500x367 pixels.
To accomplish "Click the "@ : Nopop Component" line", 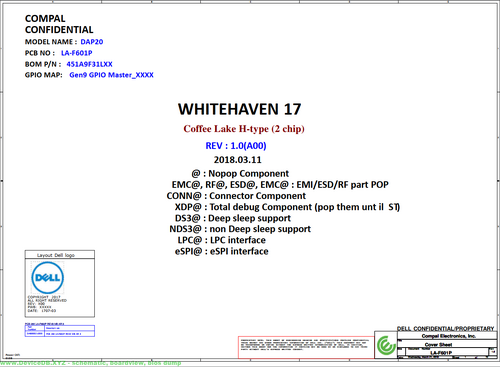I will [240, 174].
